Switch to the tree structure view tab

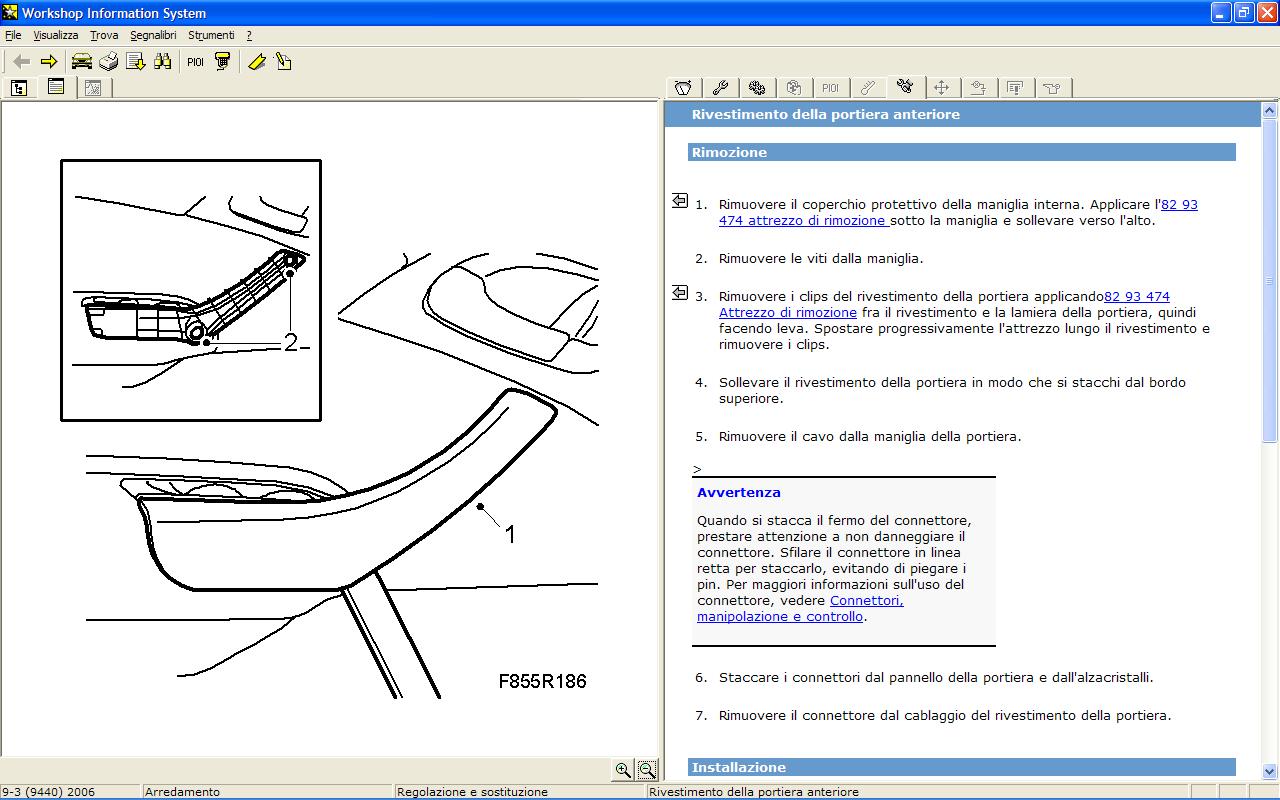pos(19,88)
